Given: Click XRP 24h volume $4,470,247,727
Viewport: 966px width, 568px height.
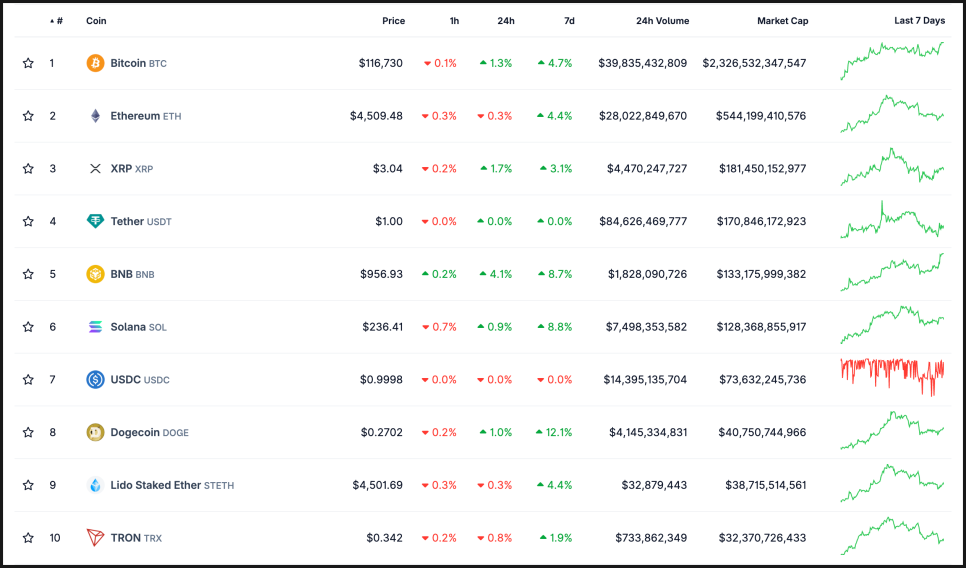Looking at the screenshot, I should click(647, 168).
